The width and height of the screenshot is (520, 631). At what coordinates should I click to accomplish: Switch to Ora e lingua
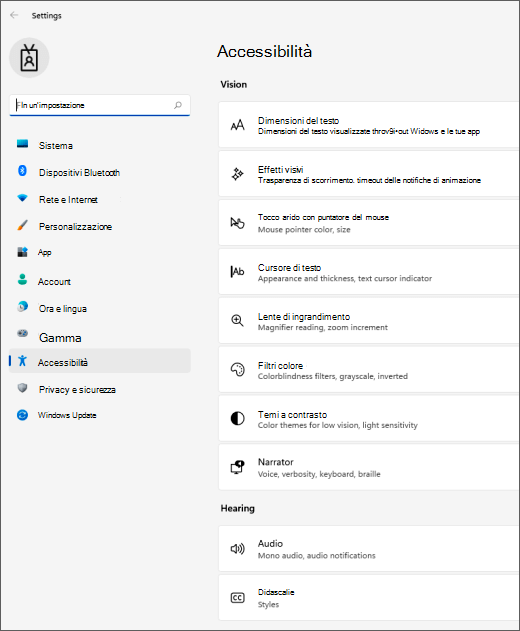(100, 309)
